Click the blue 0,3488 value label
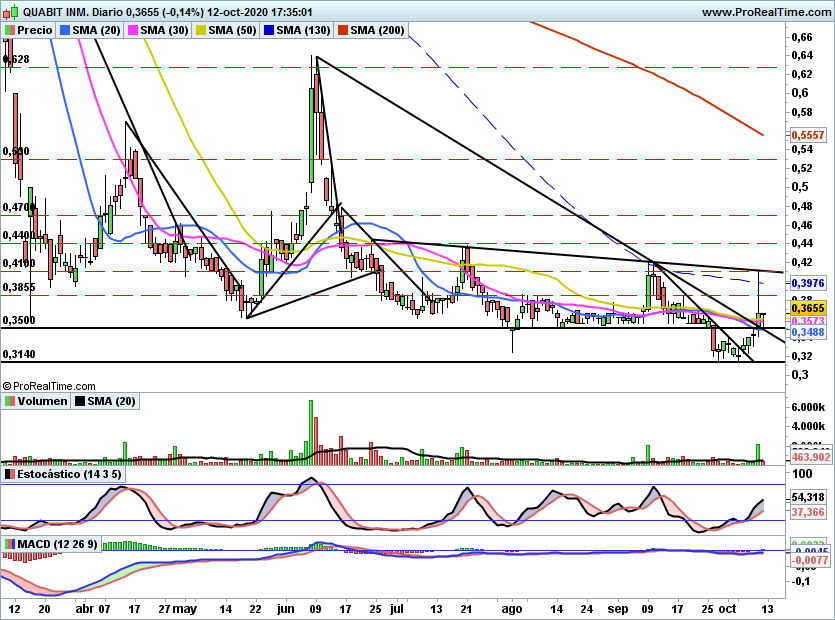Viewport: 835px width, 620px height. coord(808,332)
